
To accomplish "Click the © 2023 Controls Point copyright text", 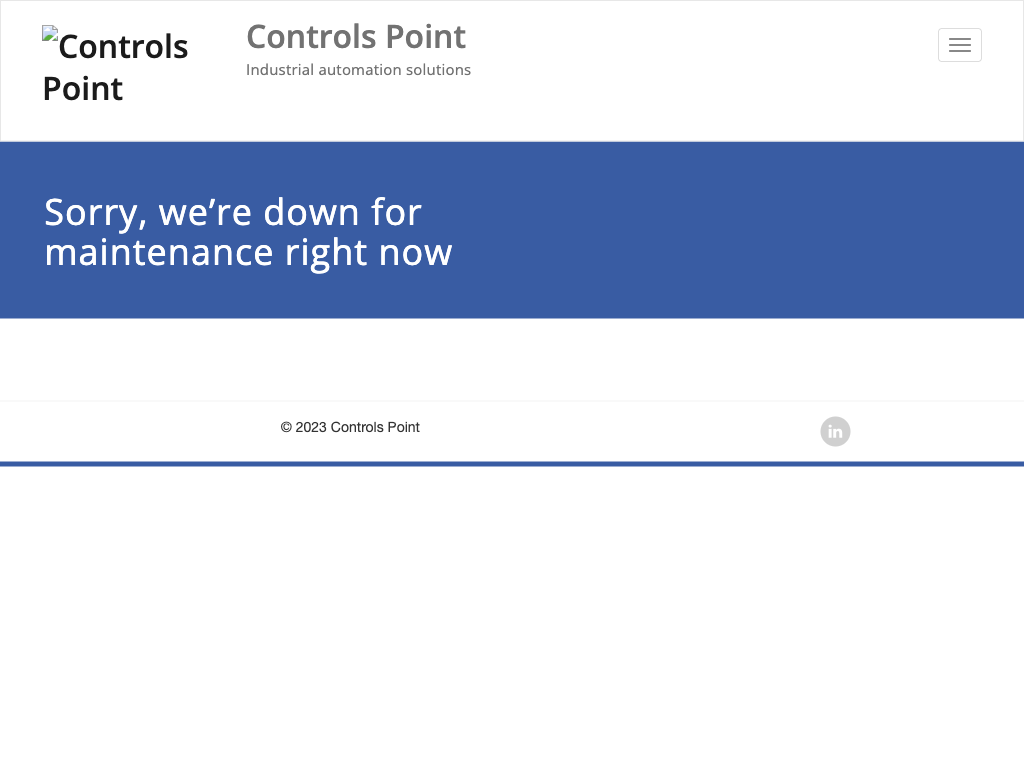I will tap(350, 427).
